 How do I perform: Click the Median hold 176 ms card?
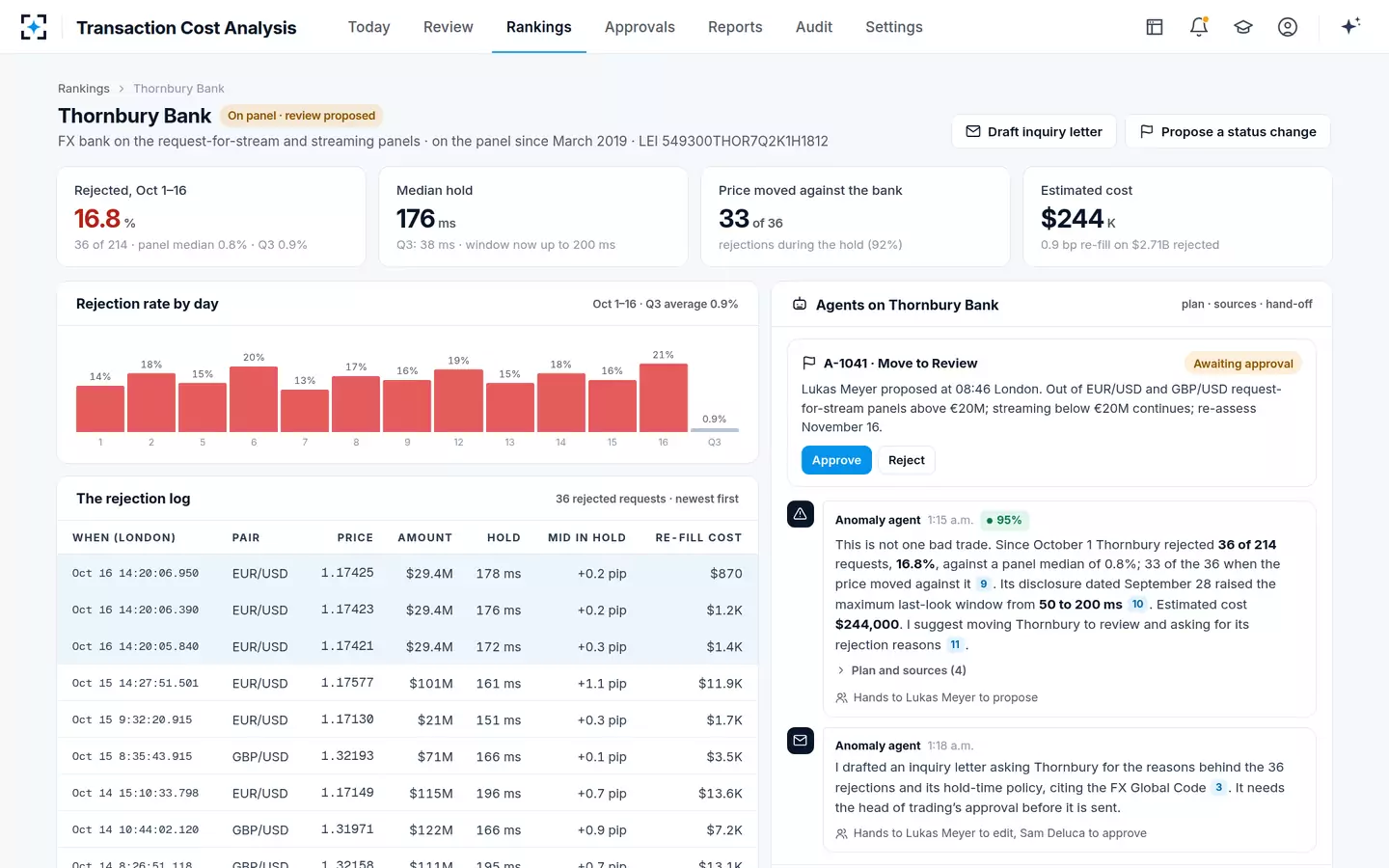[x=533, y=217]
